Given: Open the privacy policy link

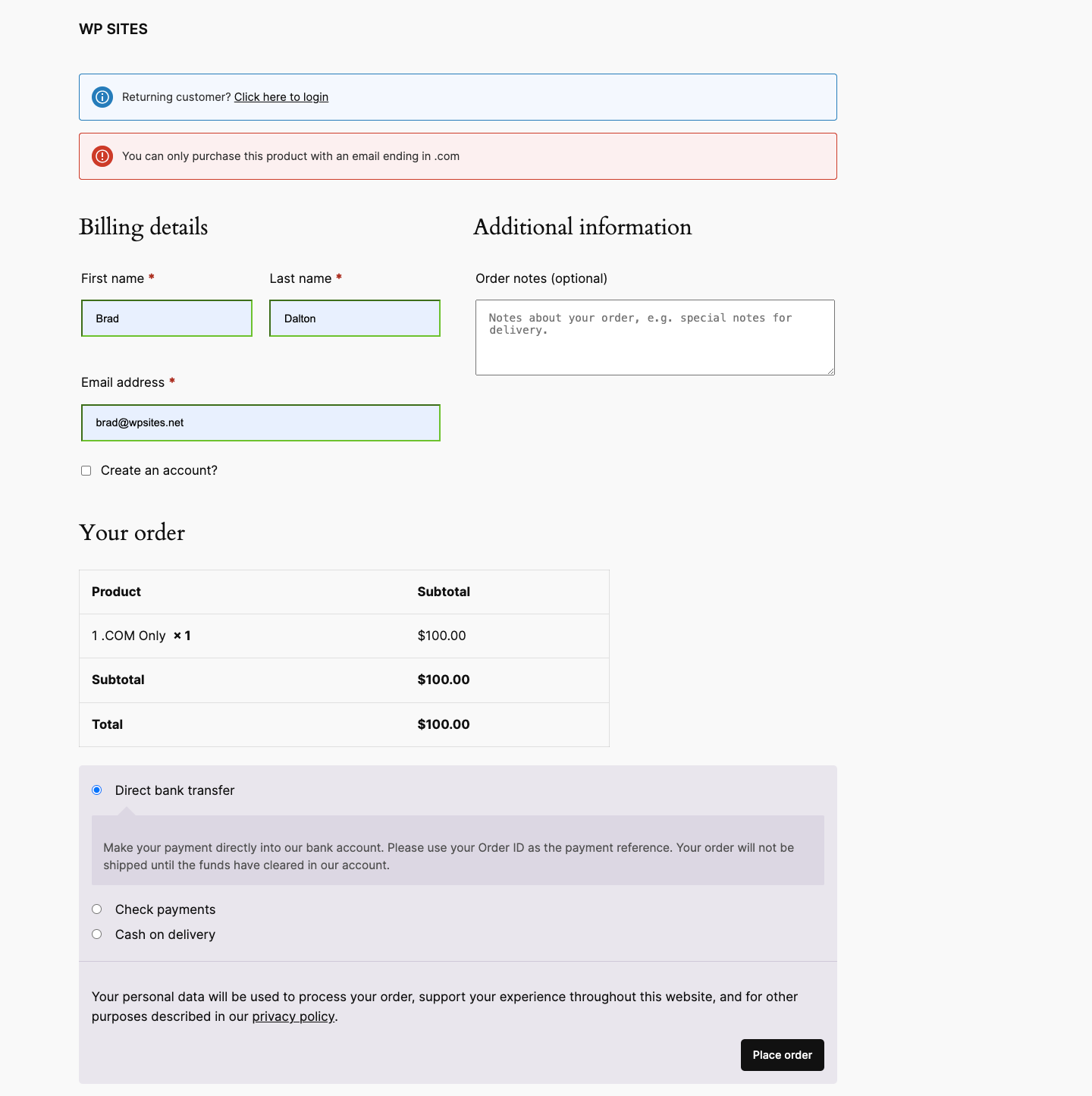Looking at the screenshot, I should pos(293,1016).
